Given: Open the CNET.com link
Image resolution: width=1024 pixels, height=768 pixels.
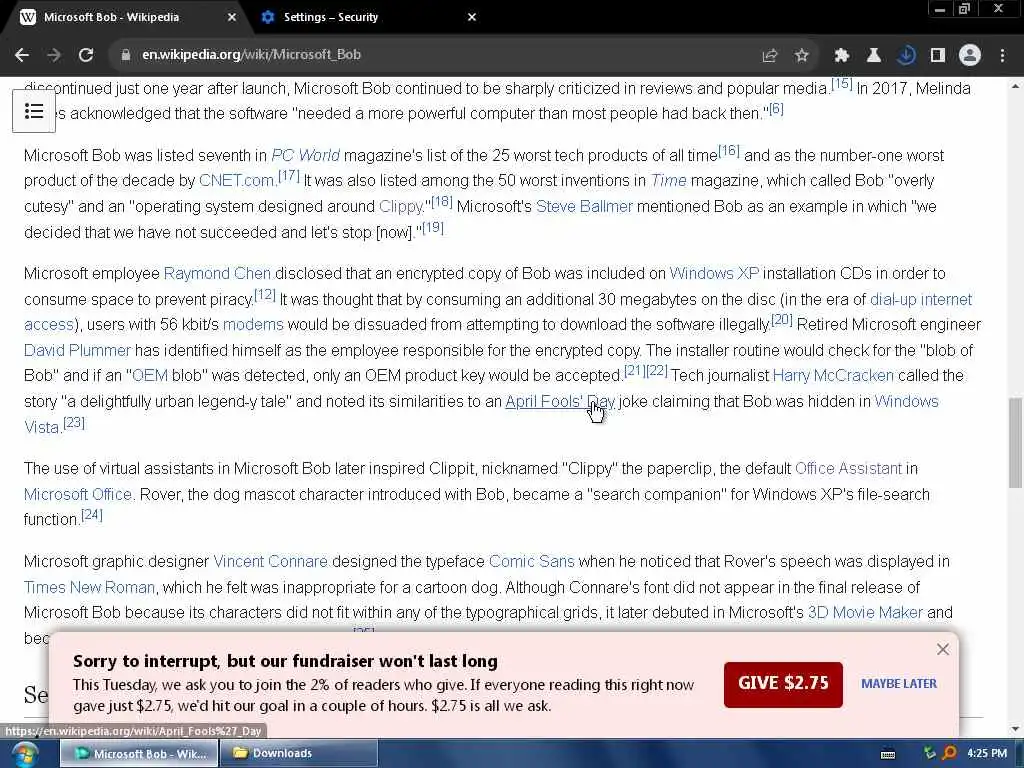Looking at the screenshot, I should pos(236,181).
